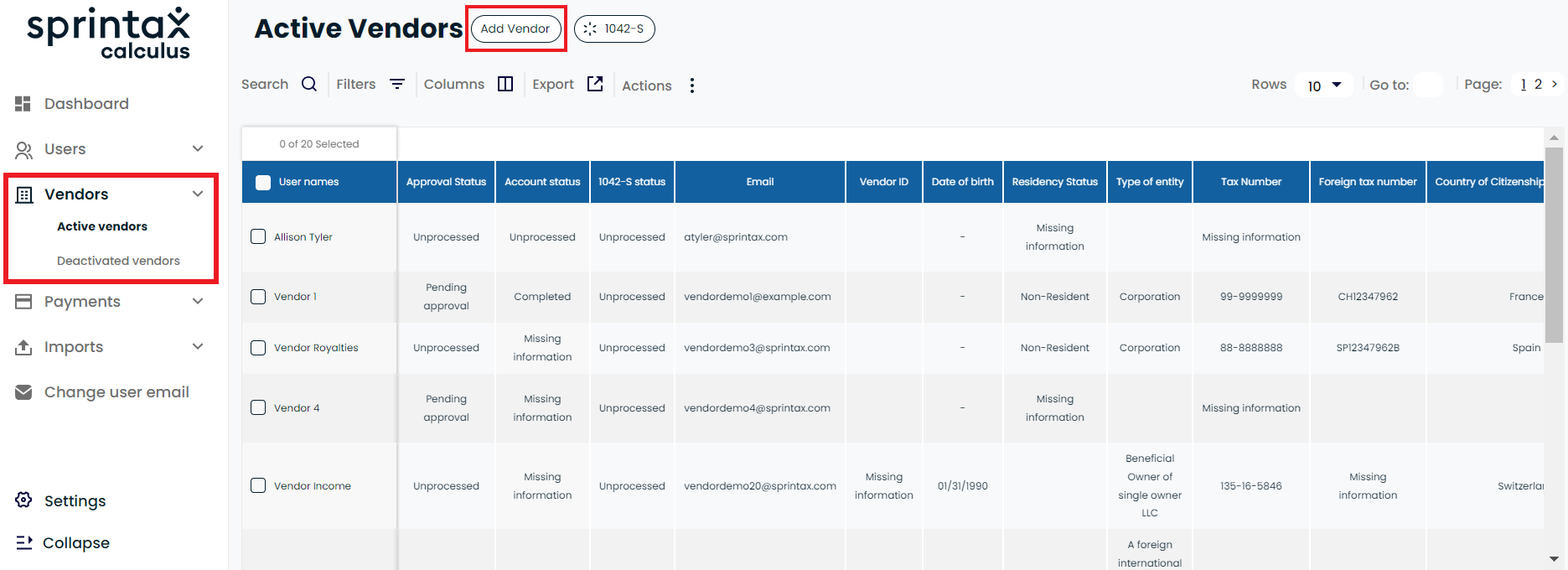Click the Users people icon

(x=23, y=150)
